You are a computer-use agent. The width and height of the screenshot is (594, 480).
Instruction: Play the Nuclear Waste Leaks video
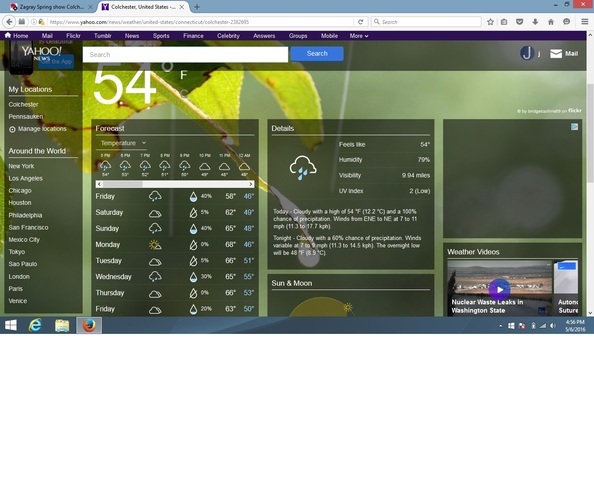499,289
